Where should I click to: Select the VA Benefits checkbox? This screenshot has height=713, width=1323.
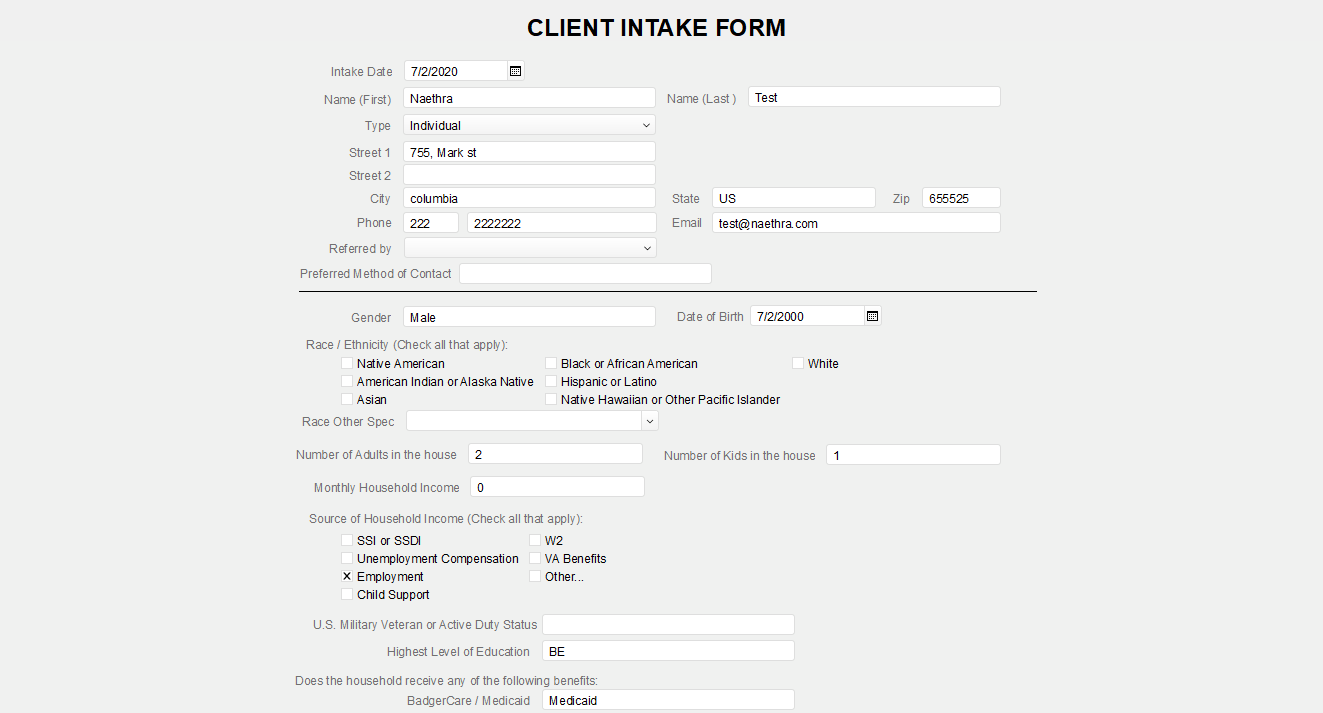coord(535,558)
